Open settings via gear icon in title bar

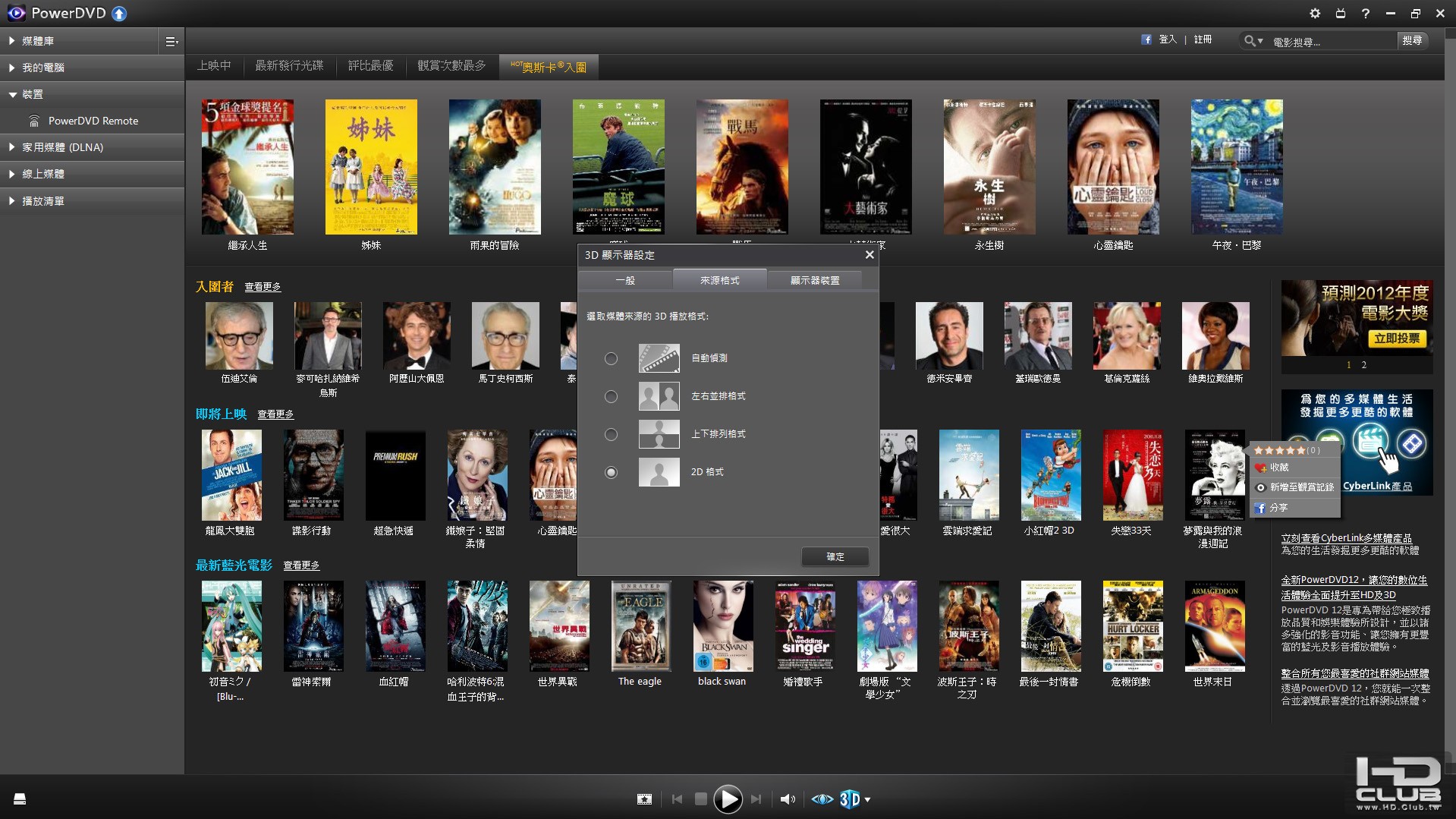(1315, 13)
